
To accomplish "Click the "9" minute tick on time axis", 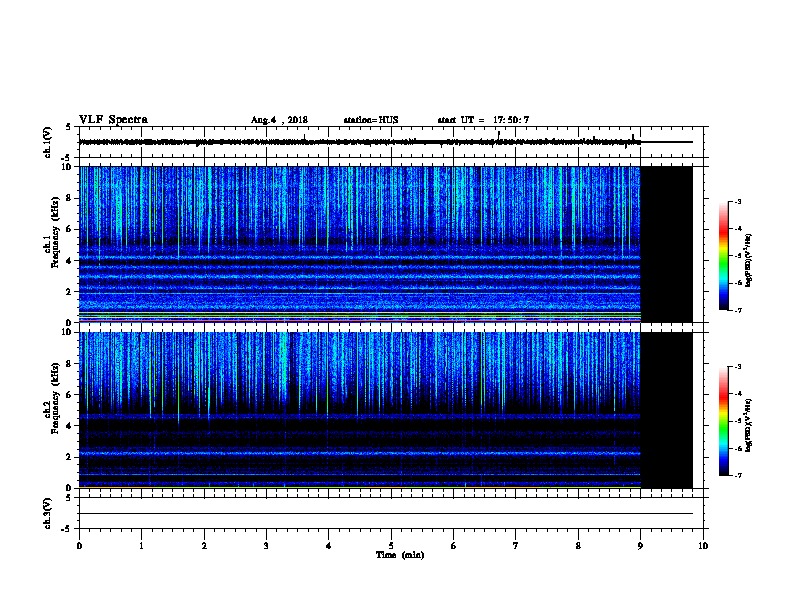I will click(640, 546).
